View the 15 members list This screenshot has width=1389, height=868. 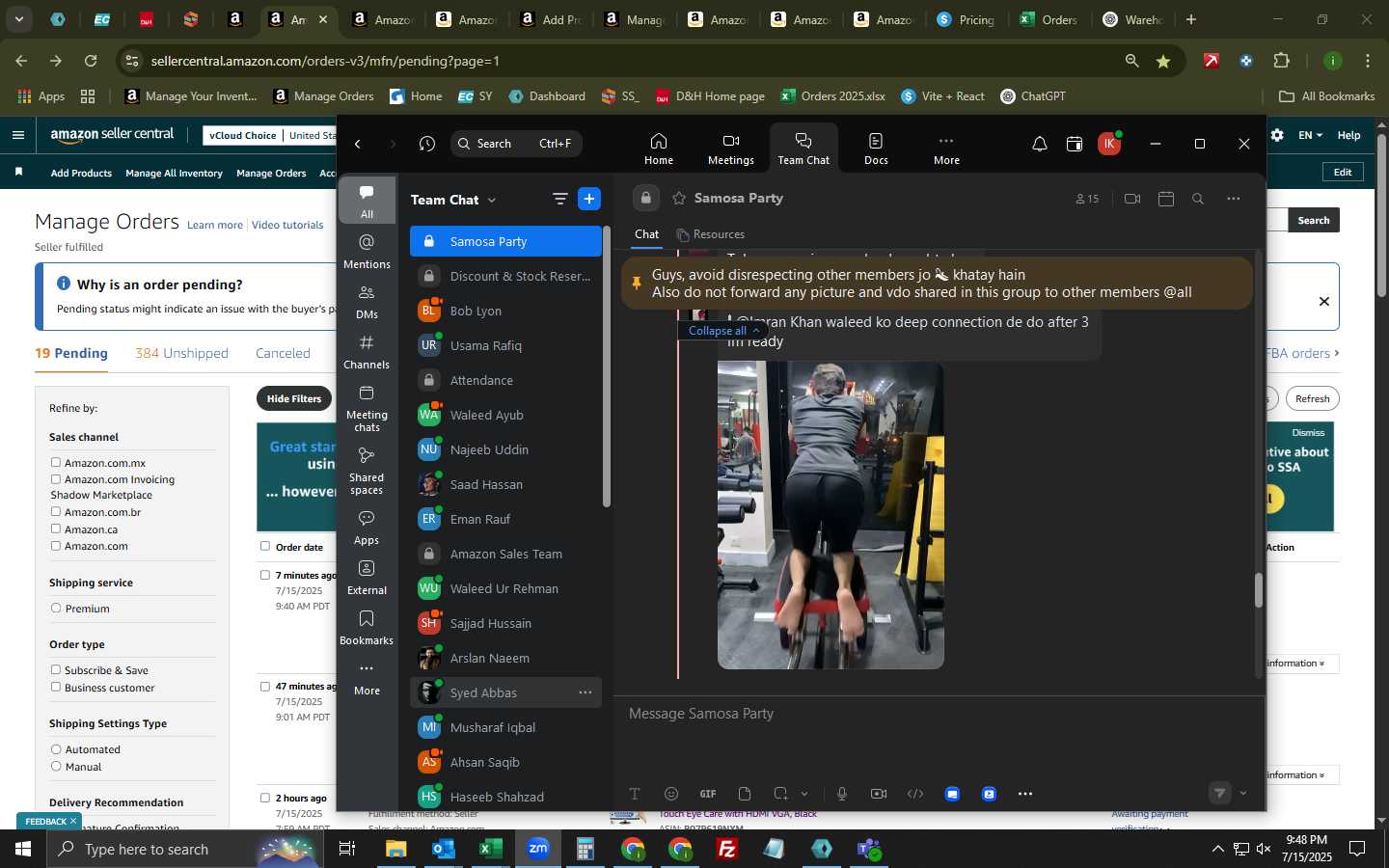pyautogui.click(x=1087, y=199)
